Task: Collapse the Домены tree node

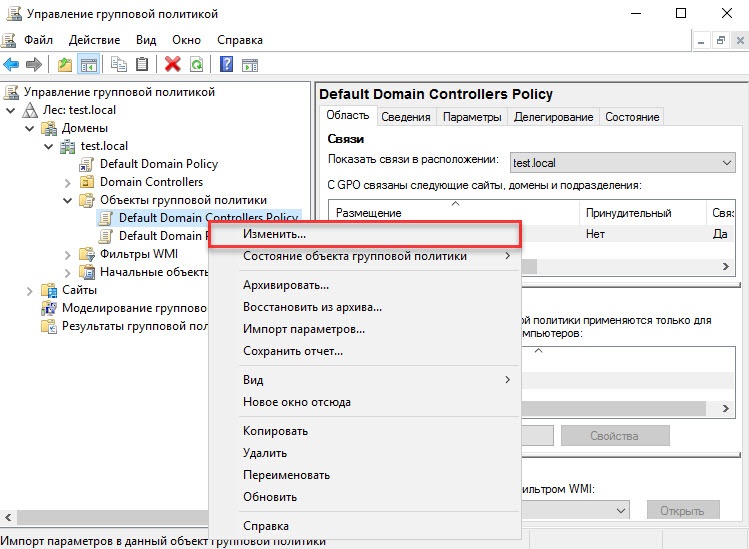Action: (x=30, y=129)
